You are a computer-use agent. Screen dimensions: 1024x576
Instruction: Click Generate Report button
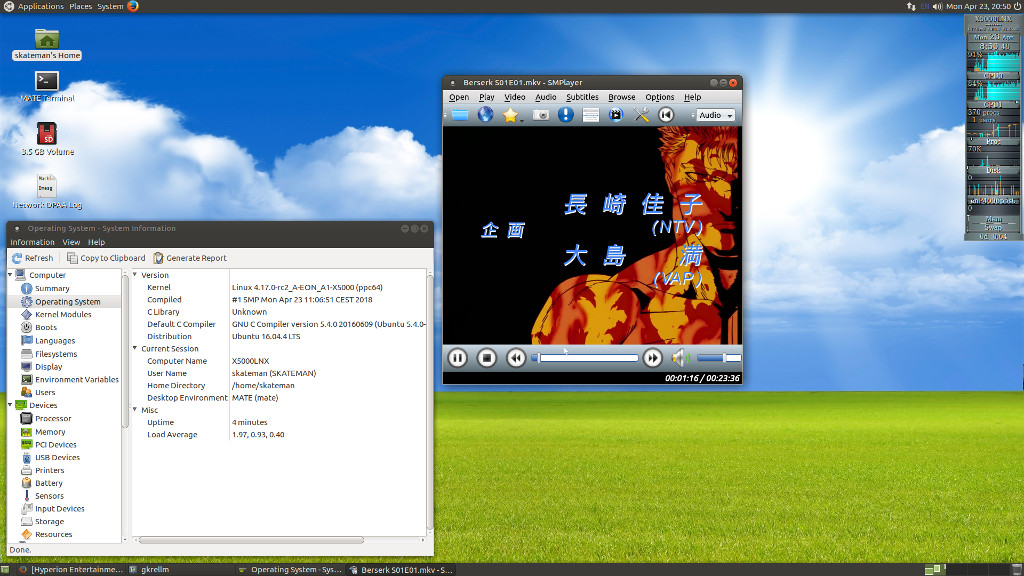click(190, 258)
